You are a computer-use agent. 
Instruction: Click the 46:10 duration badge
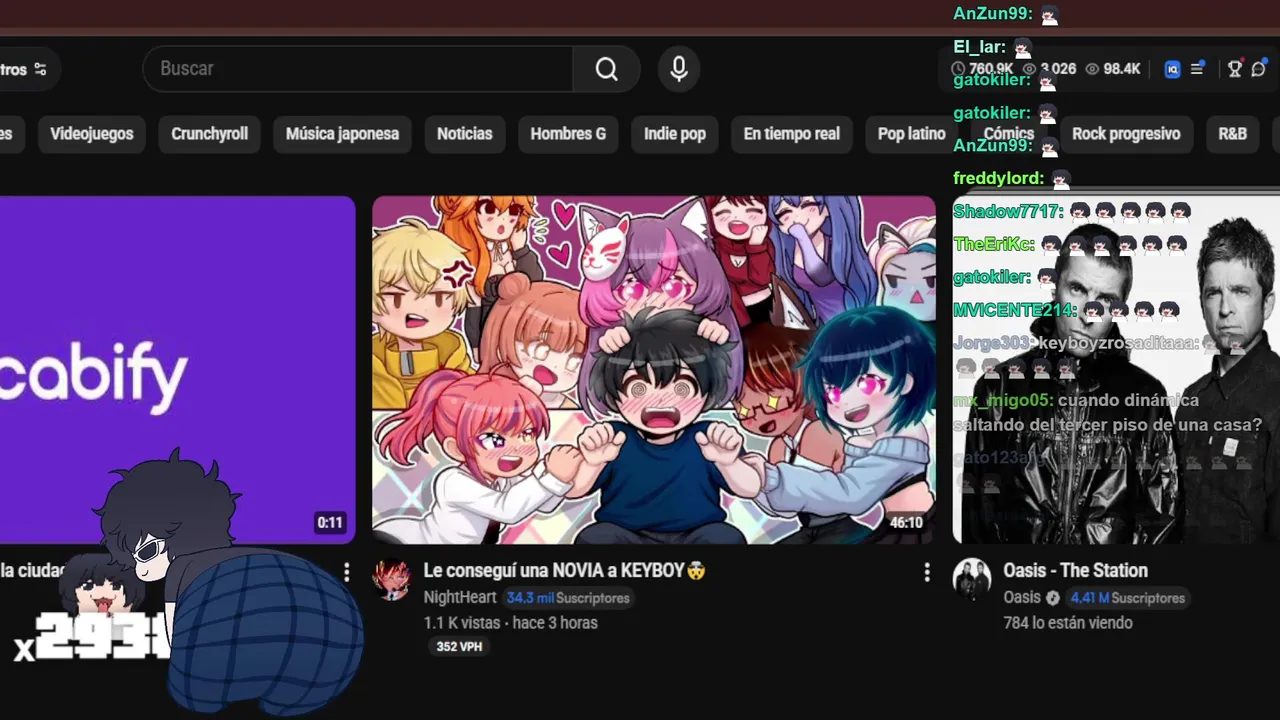pos(906,523)
